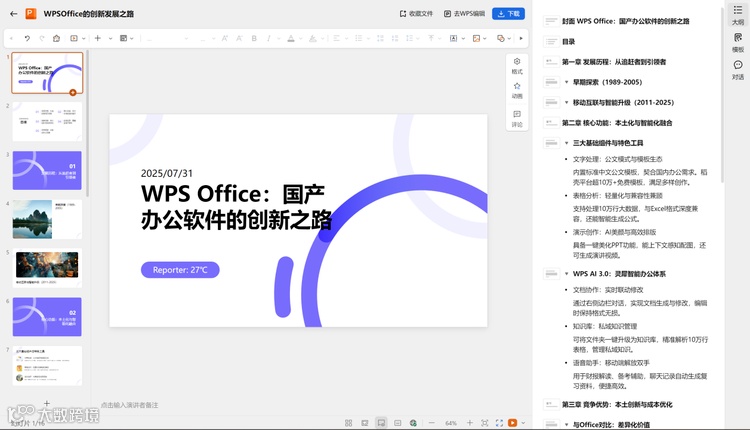Click the highlight color pen swatch
The image size is (750, 430).
(x=312, y=38)
